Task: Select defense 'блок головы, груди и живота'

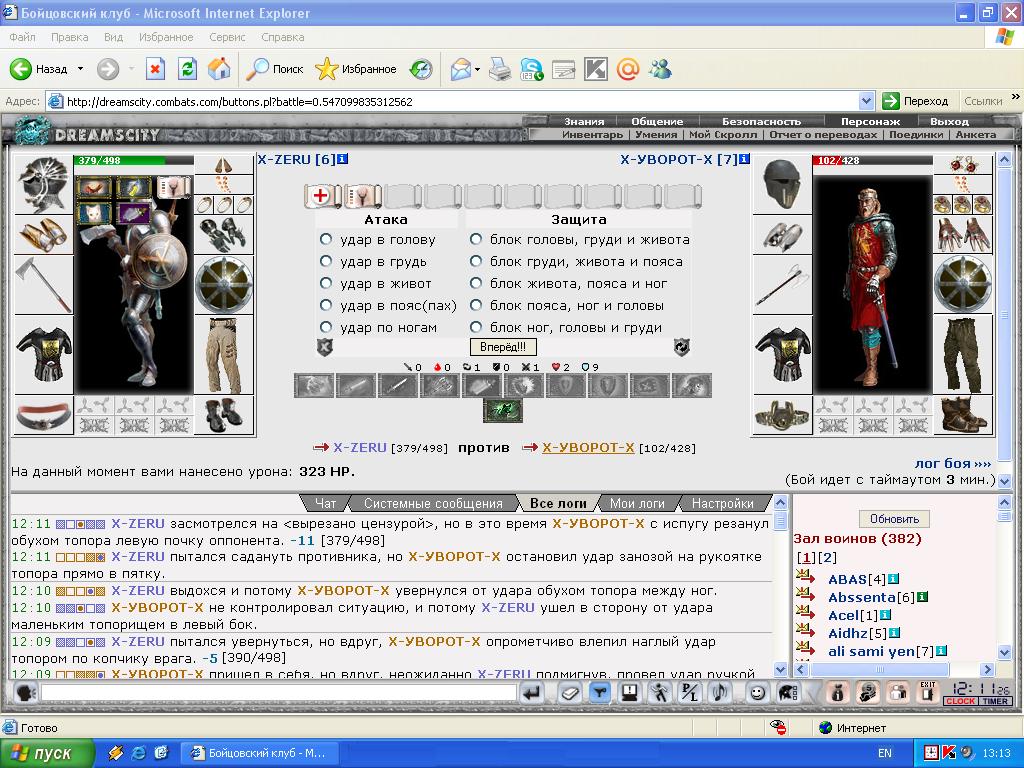Action: coord(476,240)
